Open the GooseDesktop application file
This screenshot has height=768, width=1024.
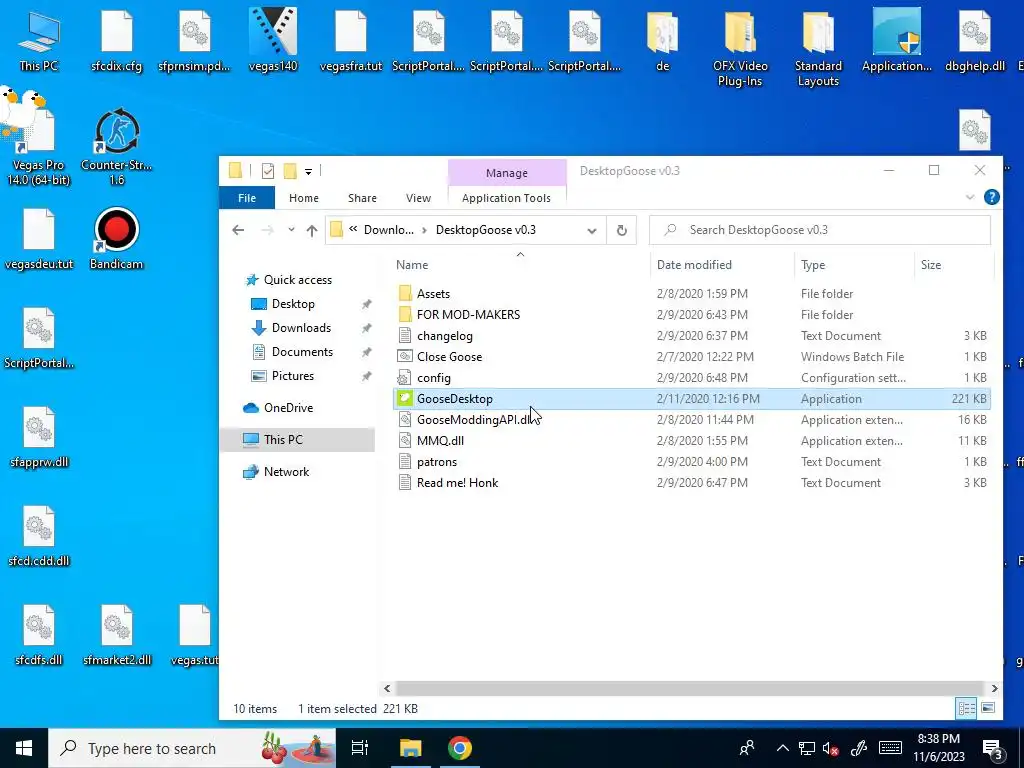click(692, 398)
